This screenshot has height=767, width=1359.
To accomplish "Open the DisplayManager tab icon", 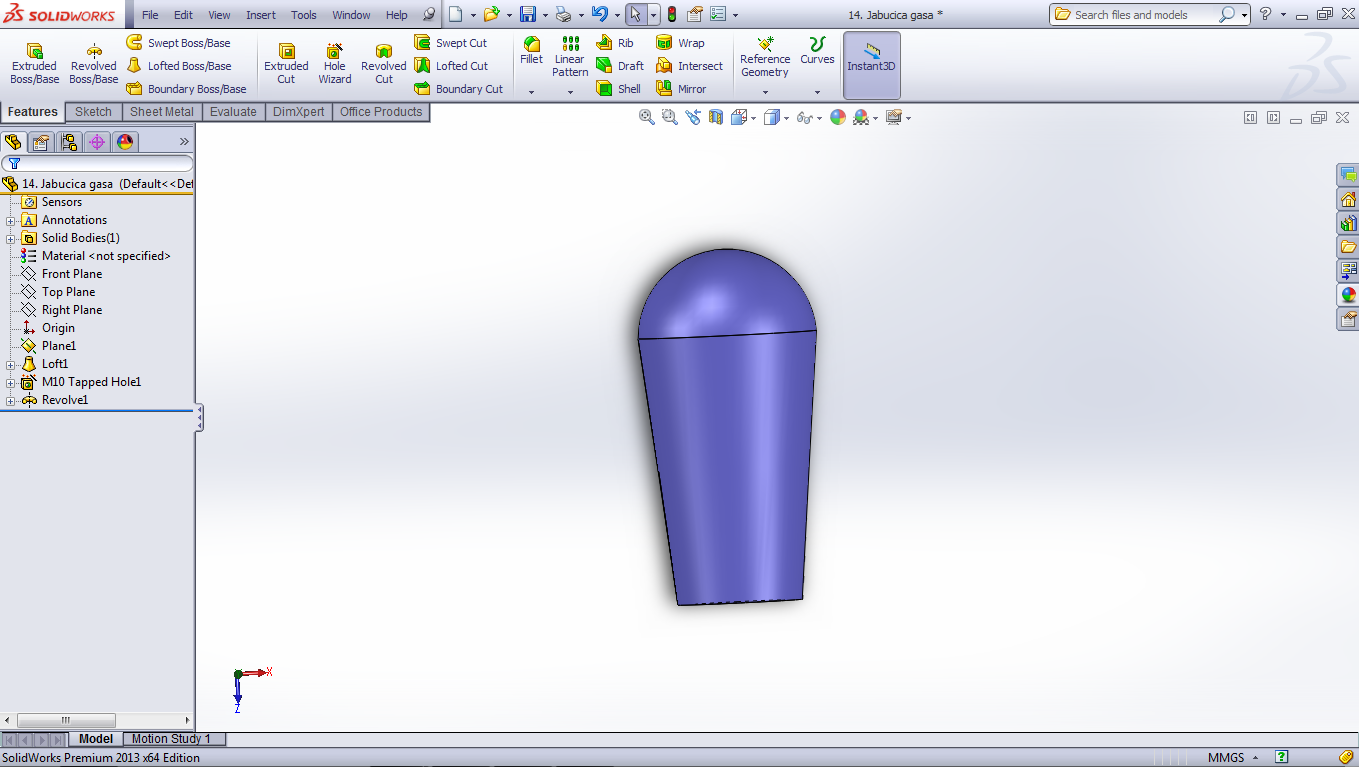I will point(125,142).
